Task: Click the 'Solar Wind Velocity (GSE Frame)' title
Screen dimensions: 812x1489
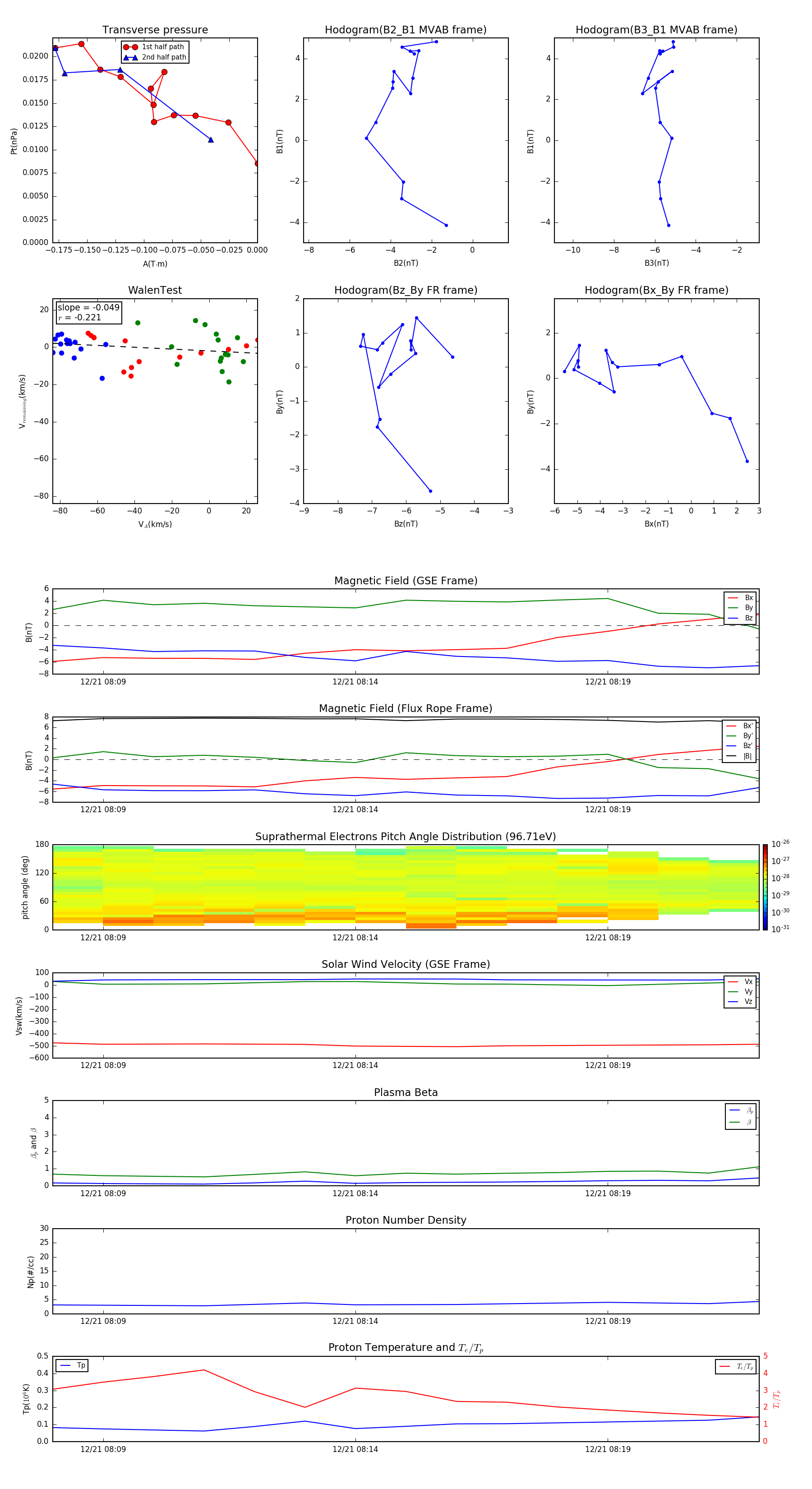Action: tap(406, 965)
